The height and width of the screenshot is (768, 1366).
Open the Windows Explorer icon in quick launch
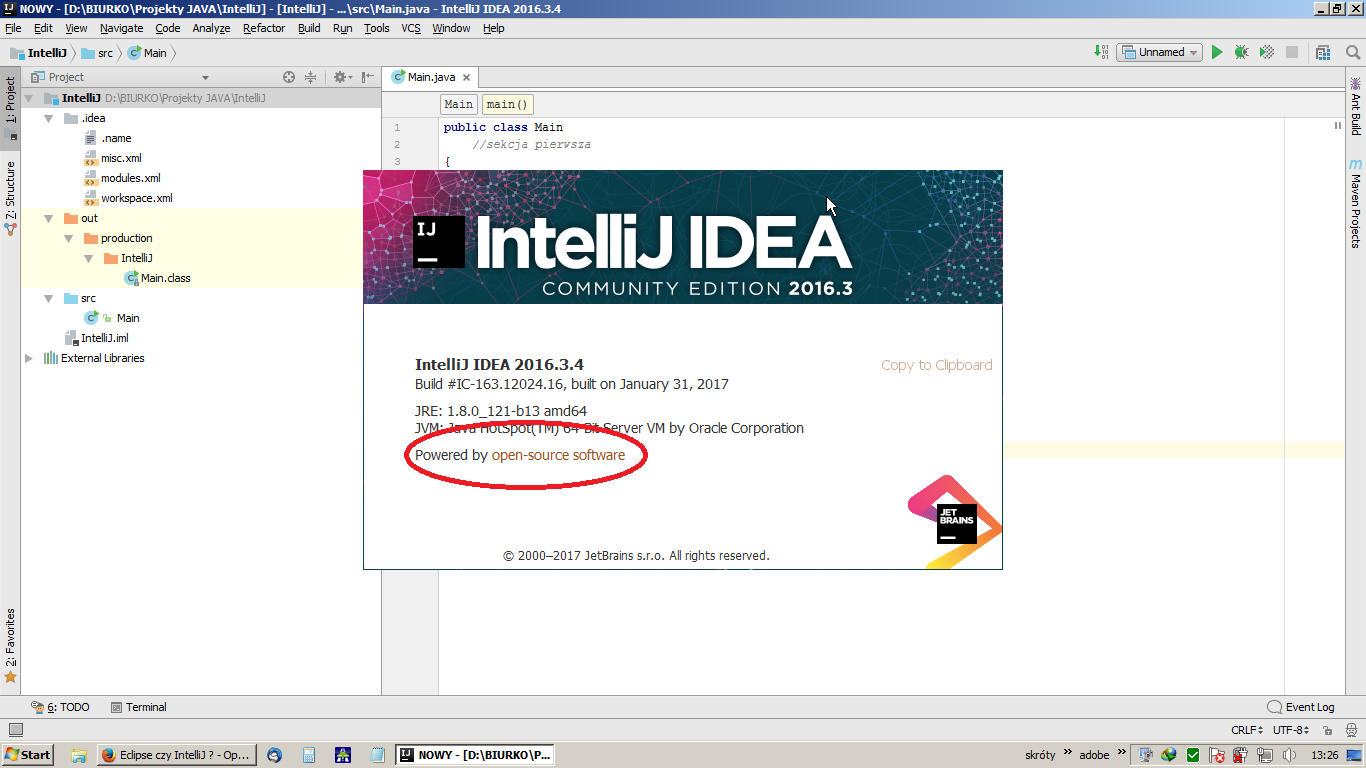tap(79, 755)
